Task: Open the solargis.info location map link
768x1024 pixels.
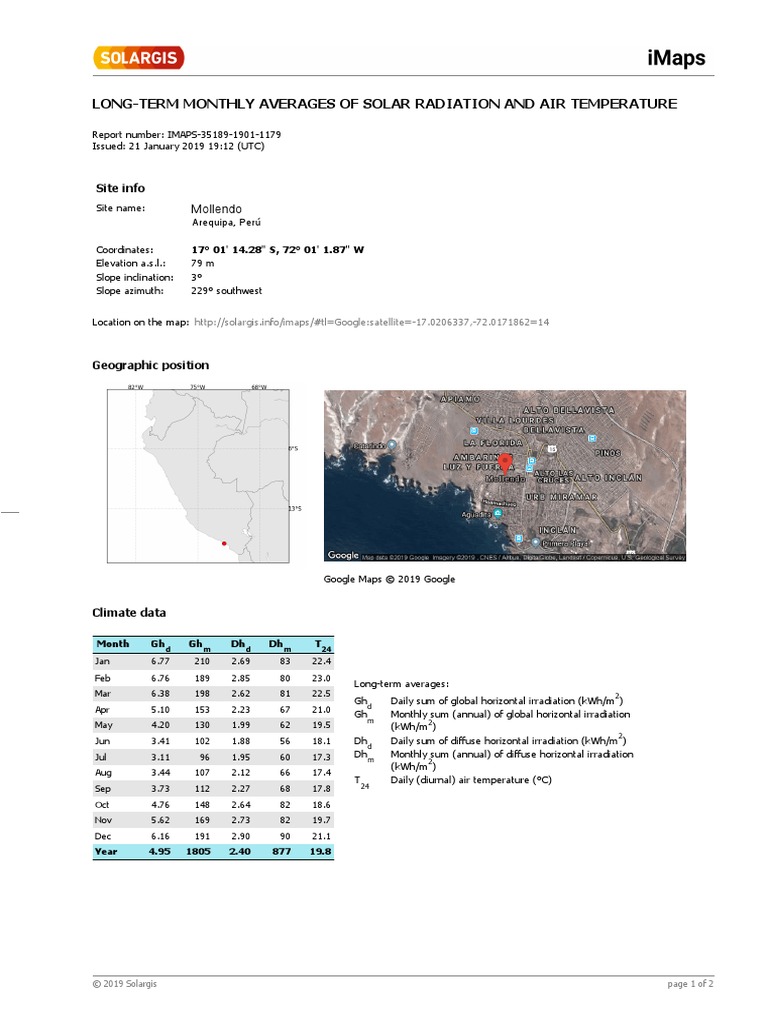Action: [x=372, y=322]
